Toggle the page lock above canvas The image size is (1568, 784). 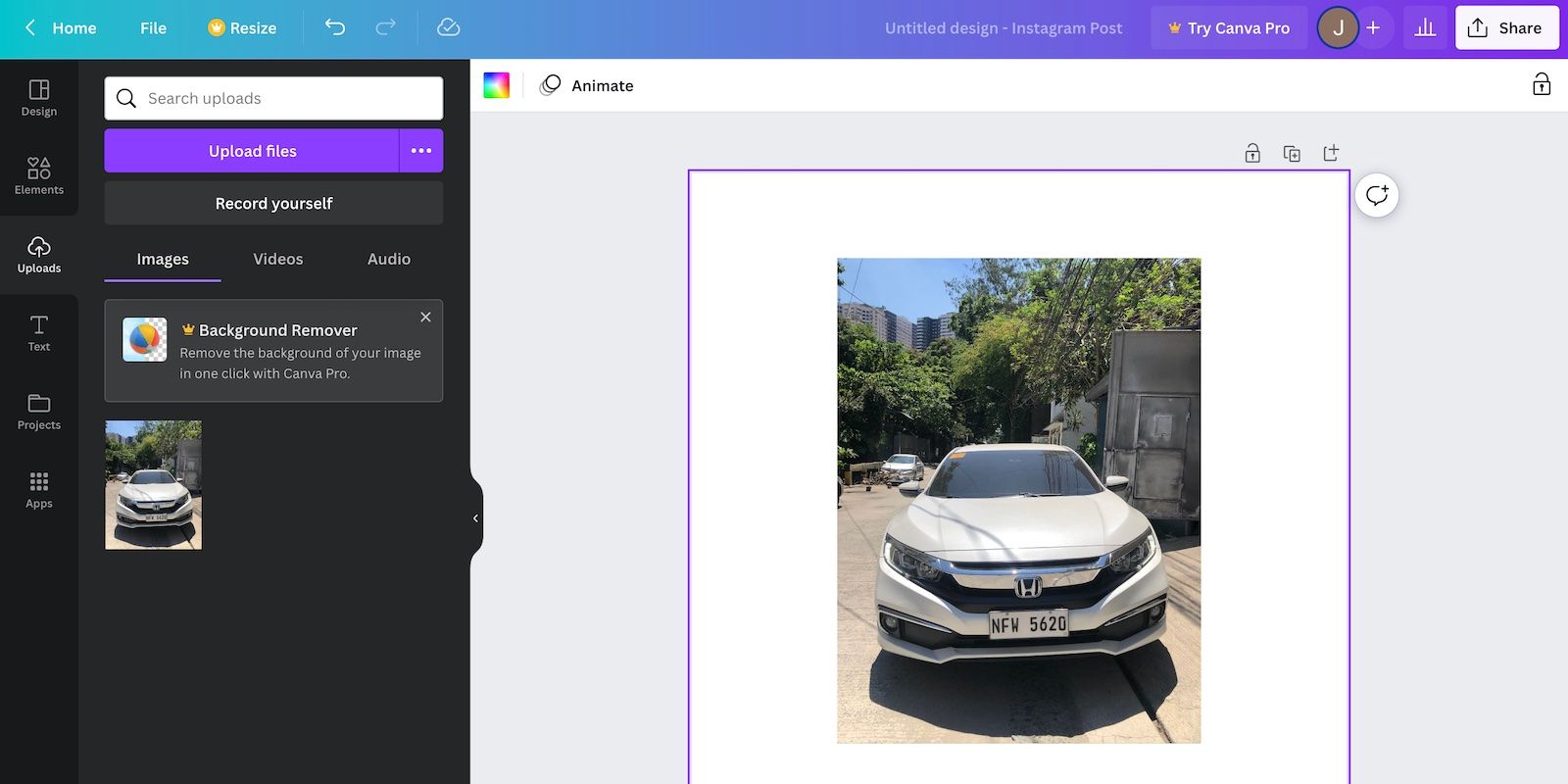(1252, 153)
